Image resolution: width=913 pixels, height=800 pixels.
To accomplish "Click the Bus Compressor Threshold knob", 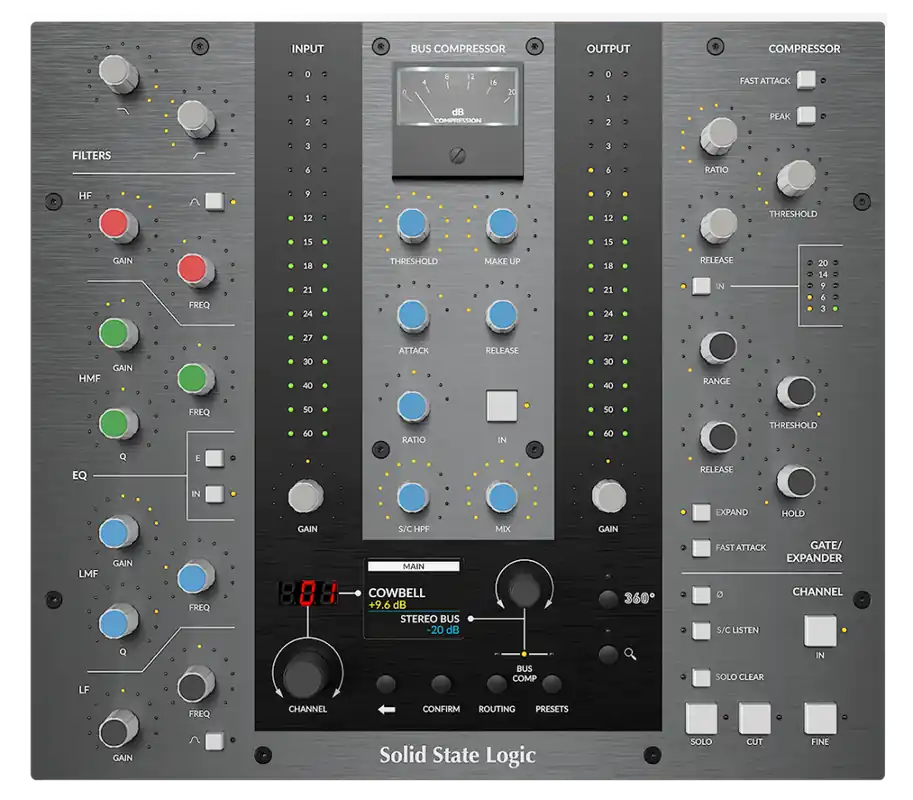I will pyautogui.click(x=413, y=226).
